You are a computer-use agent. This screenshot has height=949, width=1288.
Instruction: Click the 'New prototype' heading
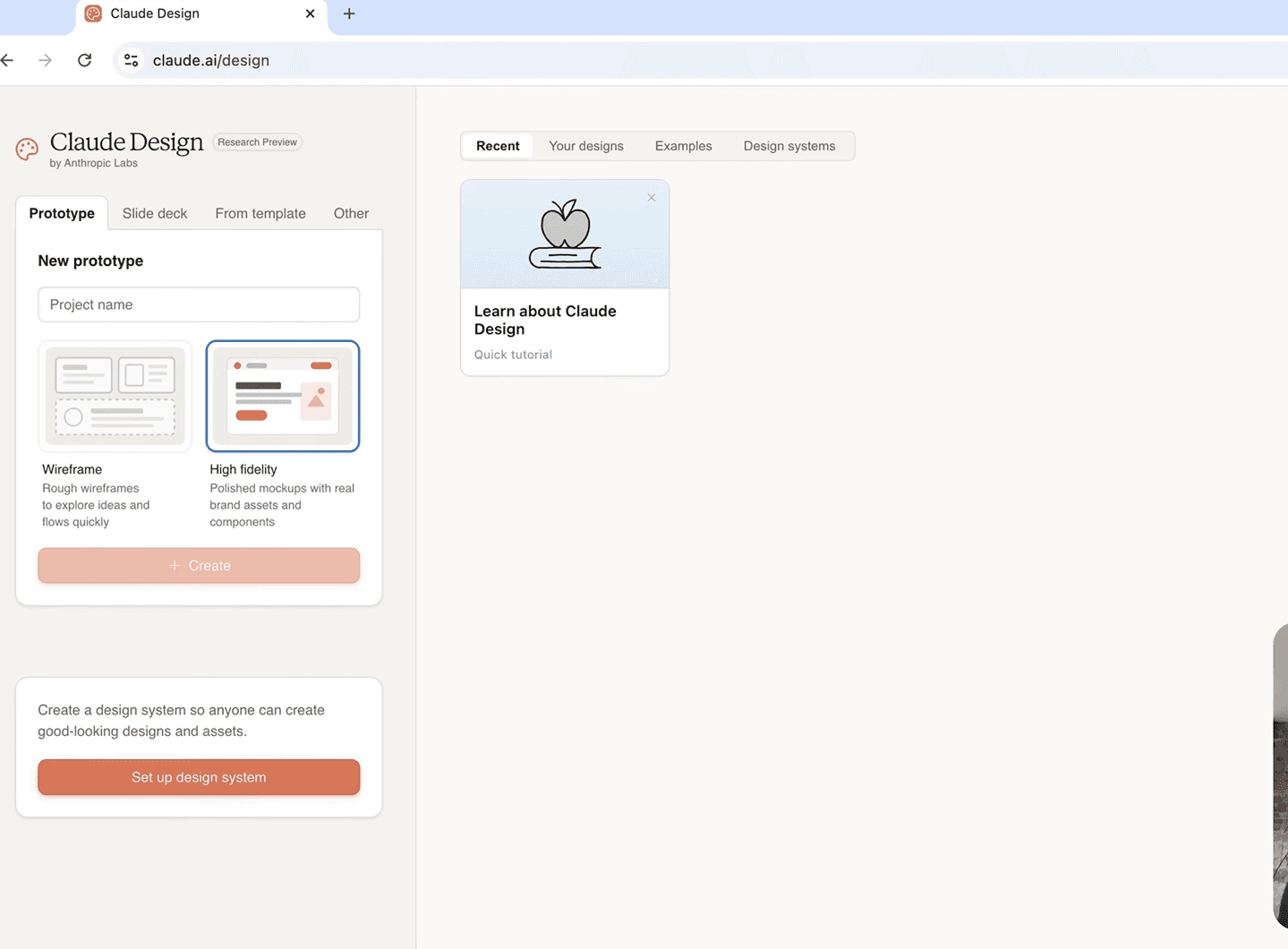90,261
